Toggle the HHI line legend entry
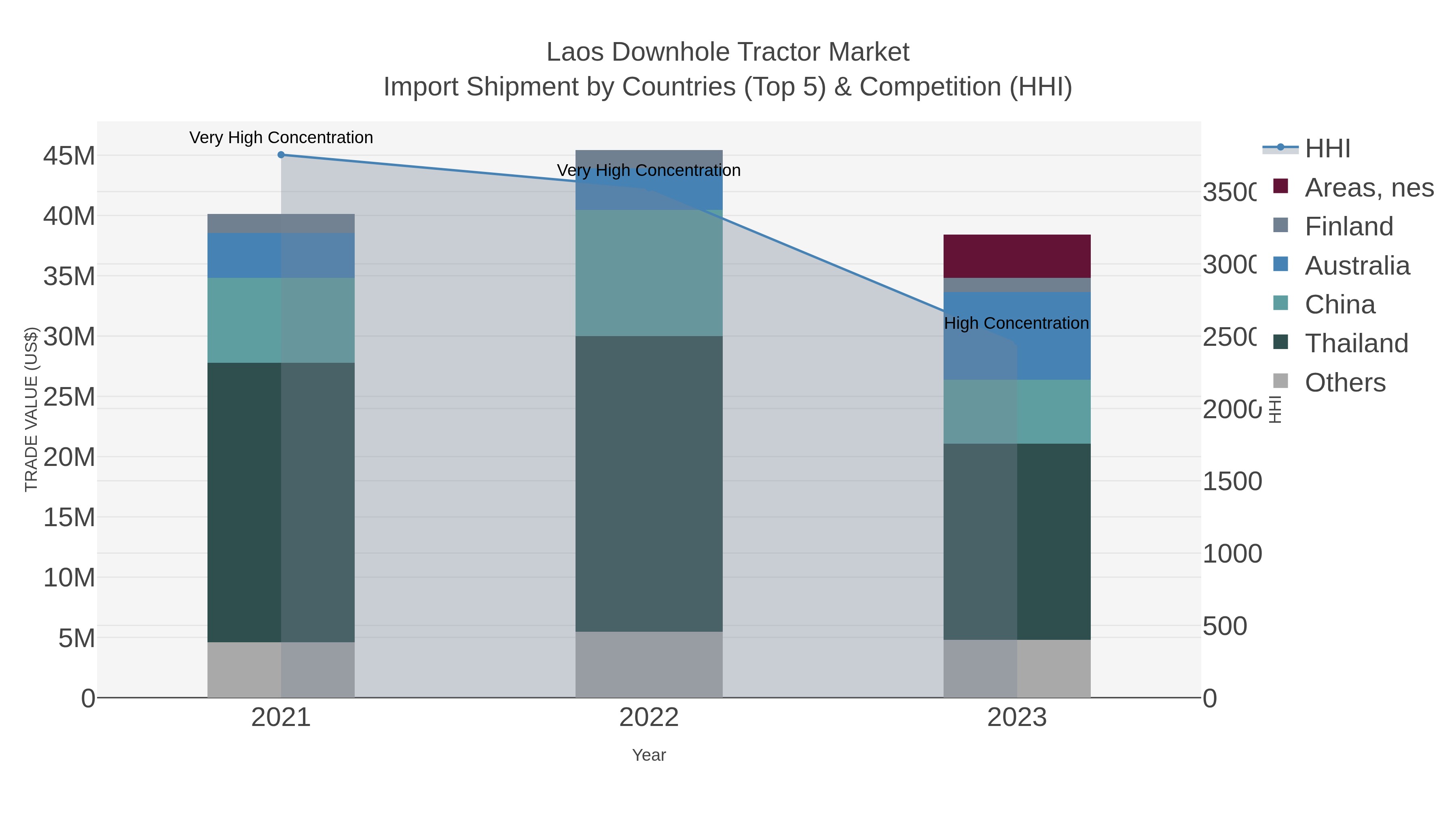1456x819 pixels. pyautogui.click(x=1306, y=149)
